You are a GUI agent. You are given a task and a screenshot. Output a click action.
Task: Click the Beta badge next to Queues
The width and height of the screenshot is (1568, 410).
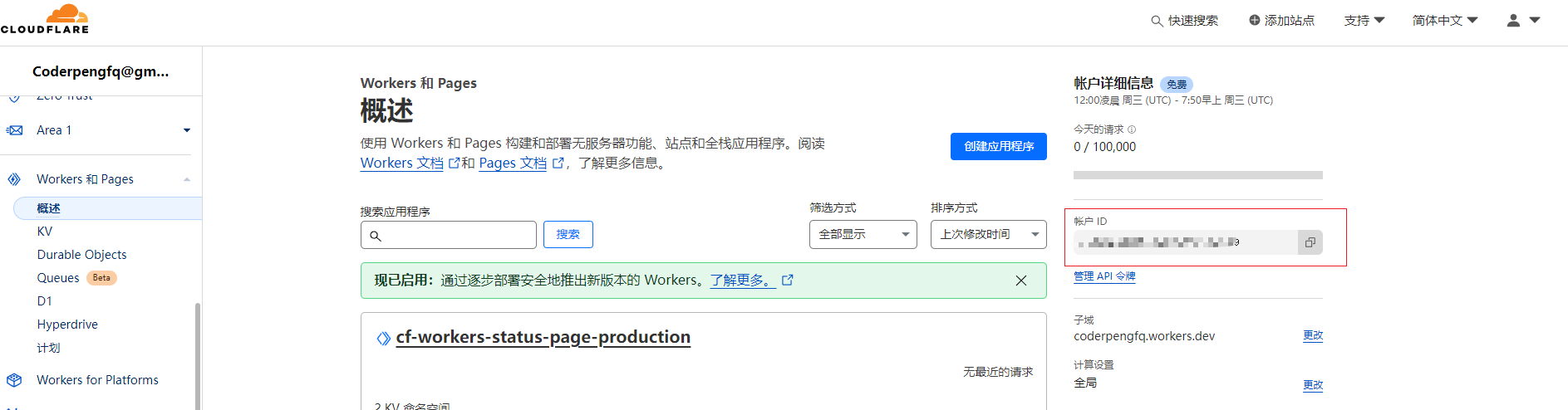tap(102, 278)
